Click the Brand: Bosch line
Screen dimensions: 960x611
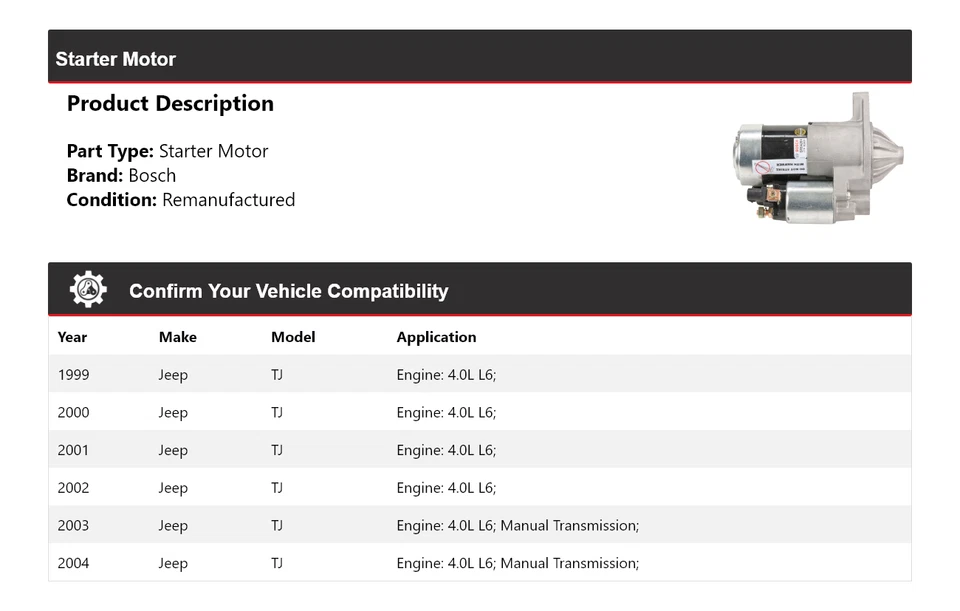point(121,175)
